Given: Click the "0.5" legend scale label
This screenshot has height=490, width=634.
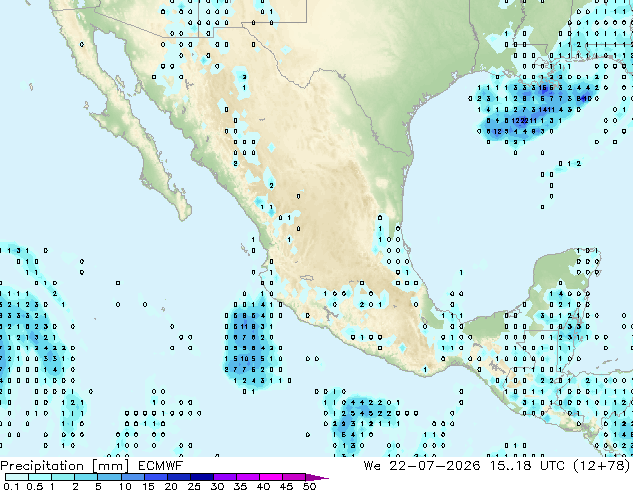Looking at the screenshot, I should point(35,486).
